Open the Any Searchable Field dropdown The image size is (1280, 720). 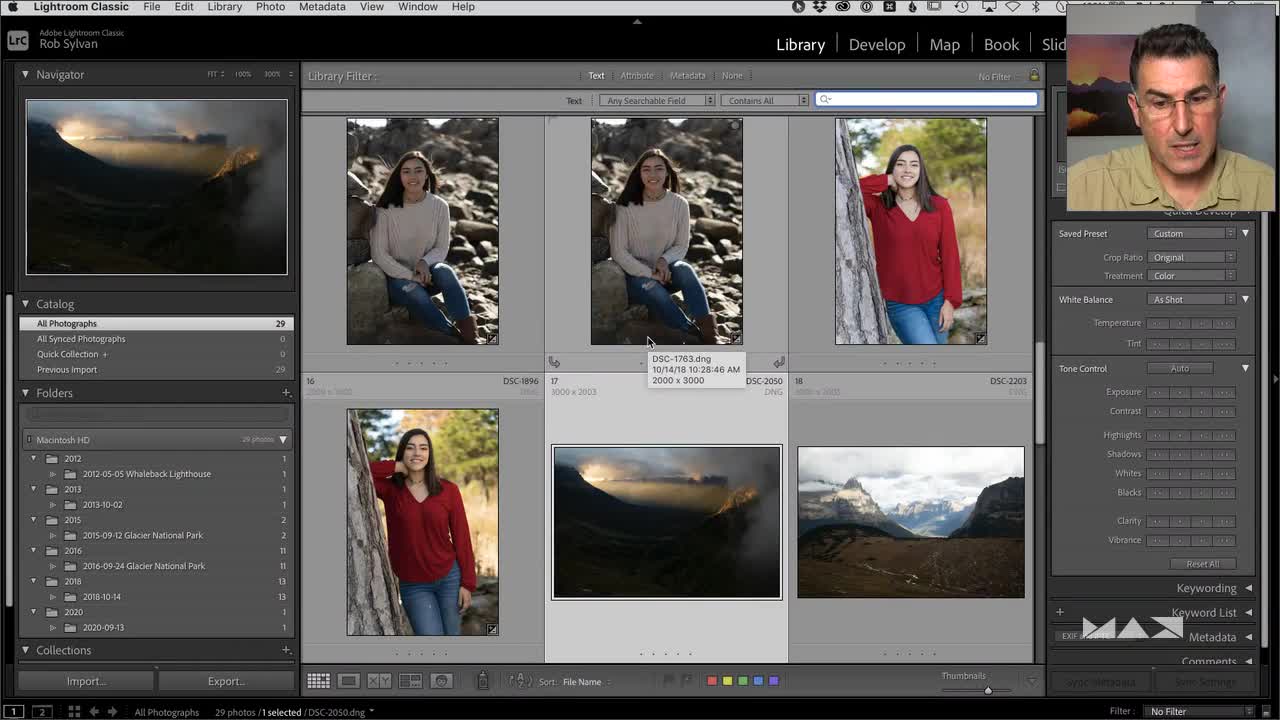click(x=656, y=100)
